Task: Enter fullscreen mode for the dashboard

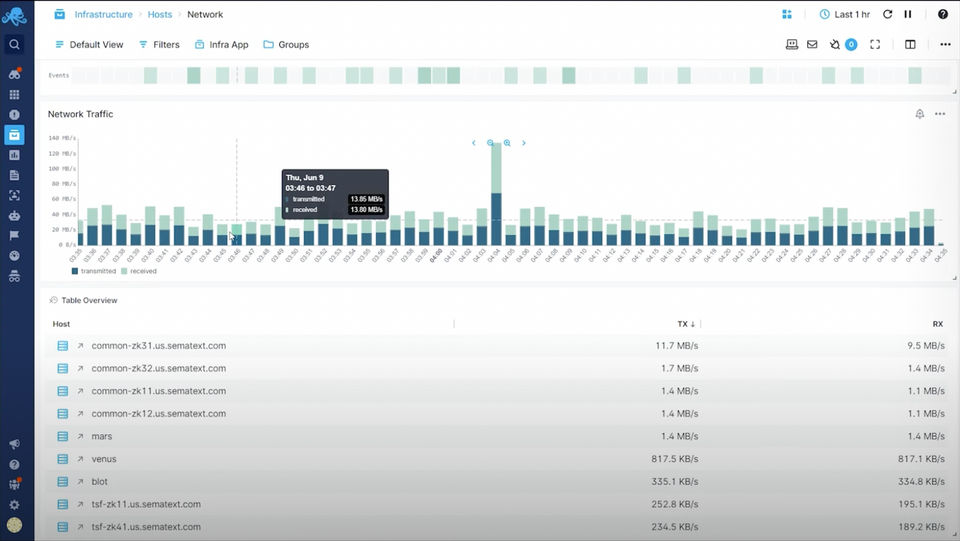Action: click(875, 45)
